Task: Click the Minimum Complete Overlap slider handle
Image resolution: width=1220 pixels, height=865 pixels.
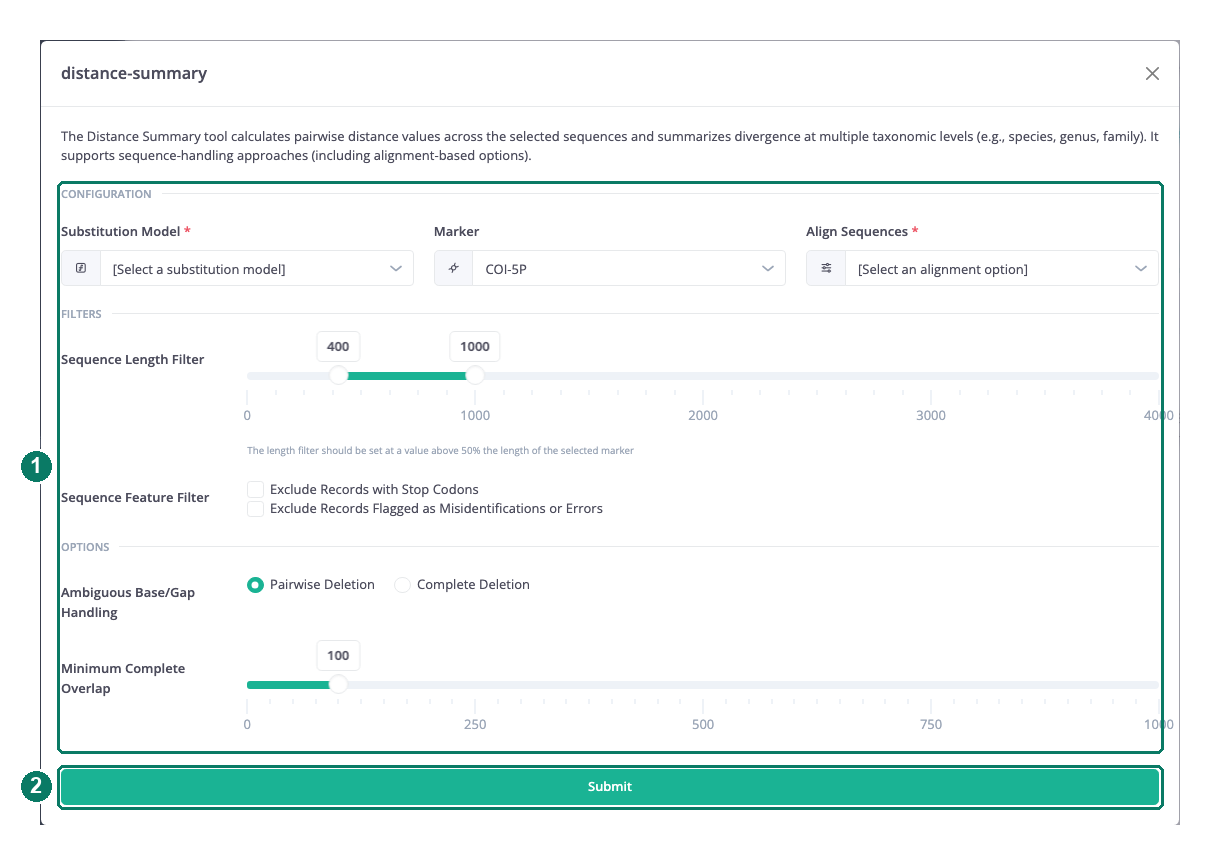Action: (x=338, y=684)
